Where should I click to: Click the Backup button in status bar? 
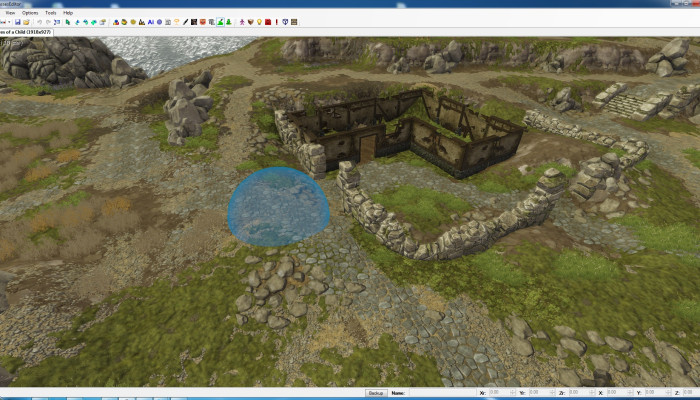pos(376,393)
